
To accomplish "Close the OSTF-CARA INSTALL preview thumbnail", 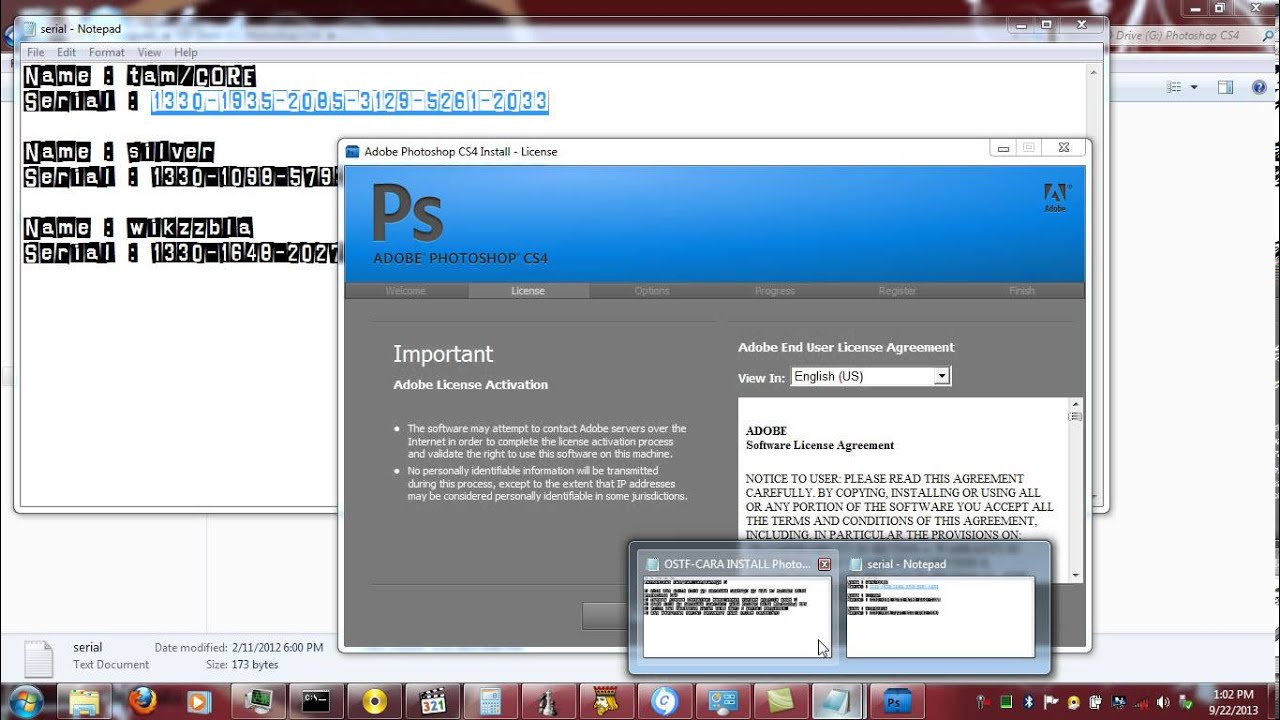I will click(x=824, y=564).
